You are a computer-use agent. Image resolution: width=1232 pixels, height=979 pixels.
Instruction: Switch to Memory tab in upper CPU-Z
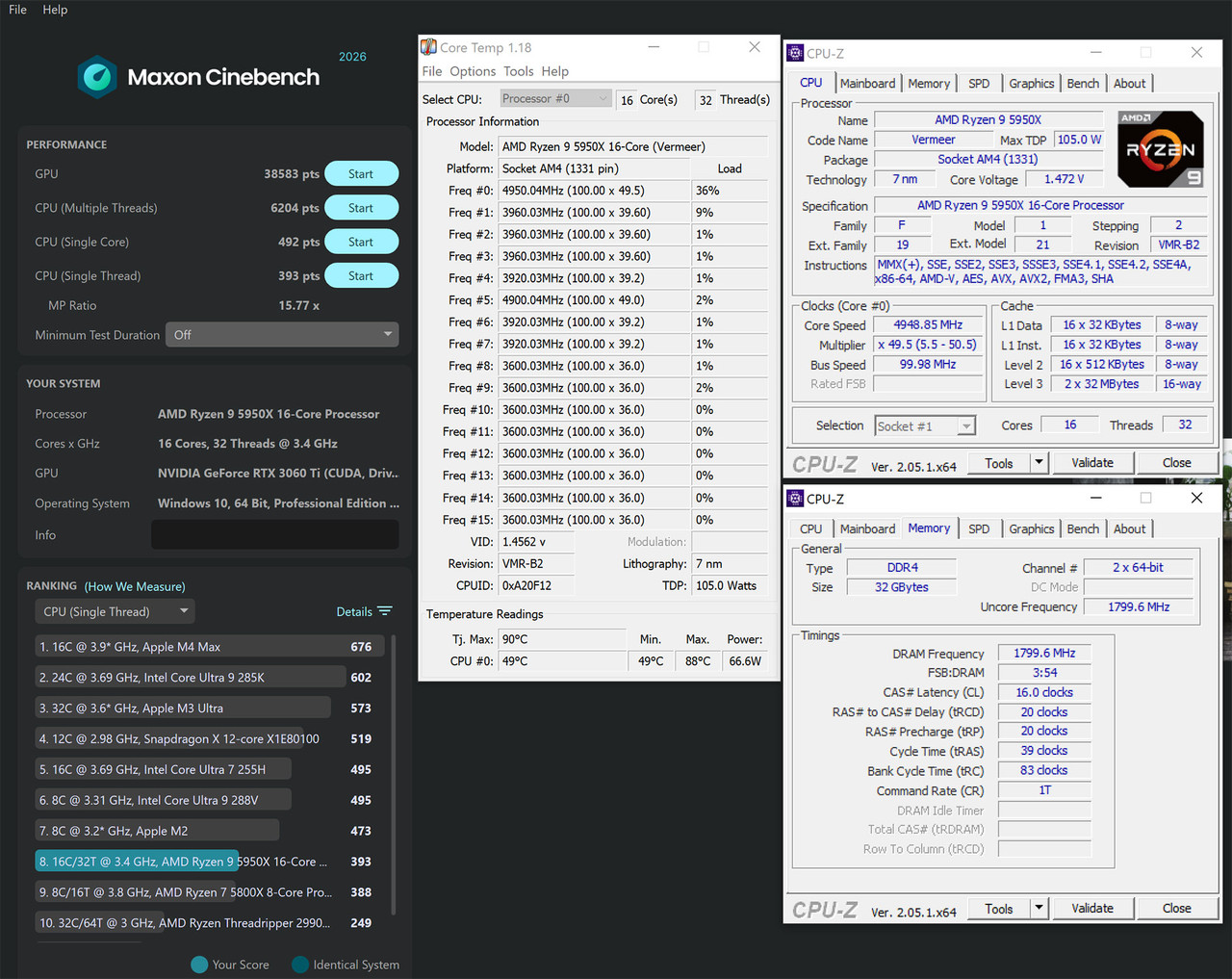click(x=929, y=84)
